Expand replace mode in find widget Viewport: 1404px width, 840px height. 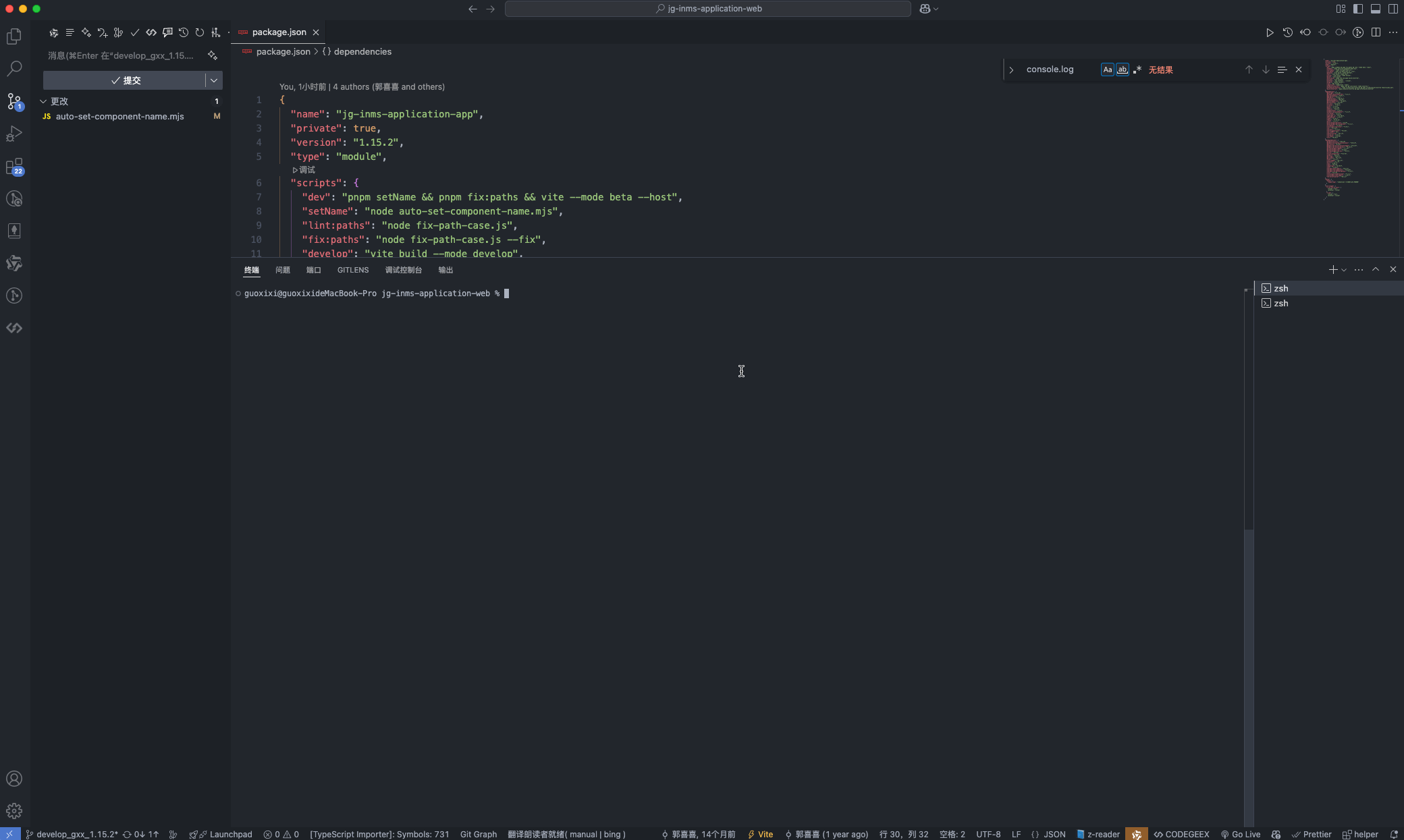1011,69
